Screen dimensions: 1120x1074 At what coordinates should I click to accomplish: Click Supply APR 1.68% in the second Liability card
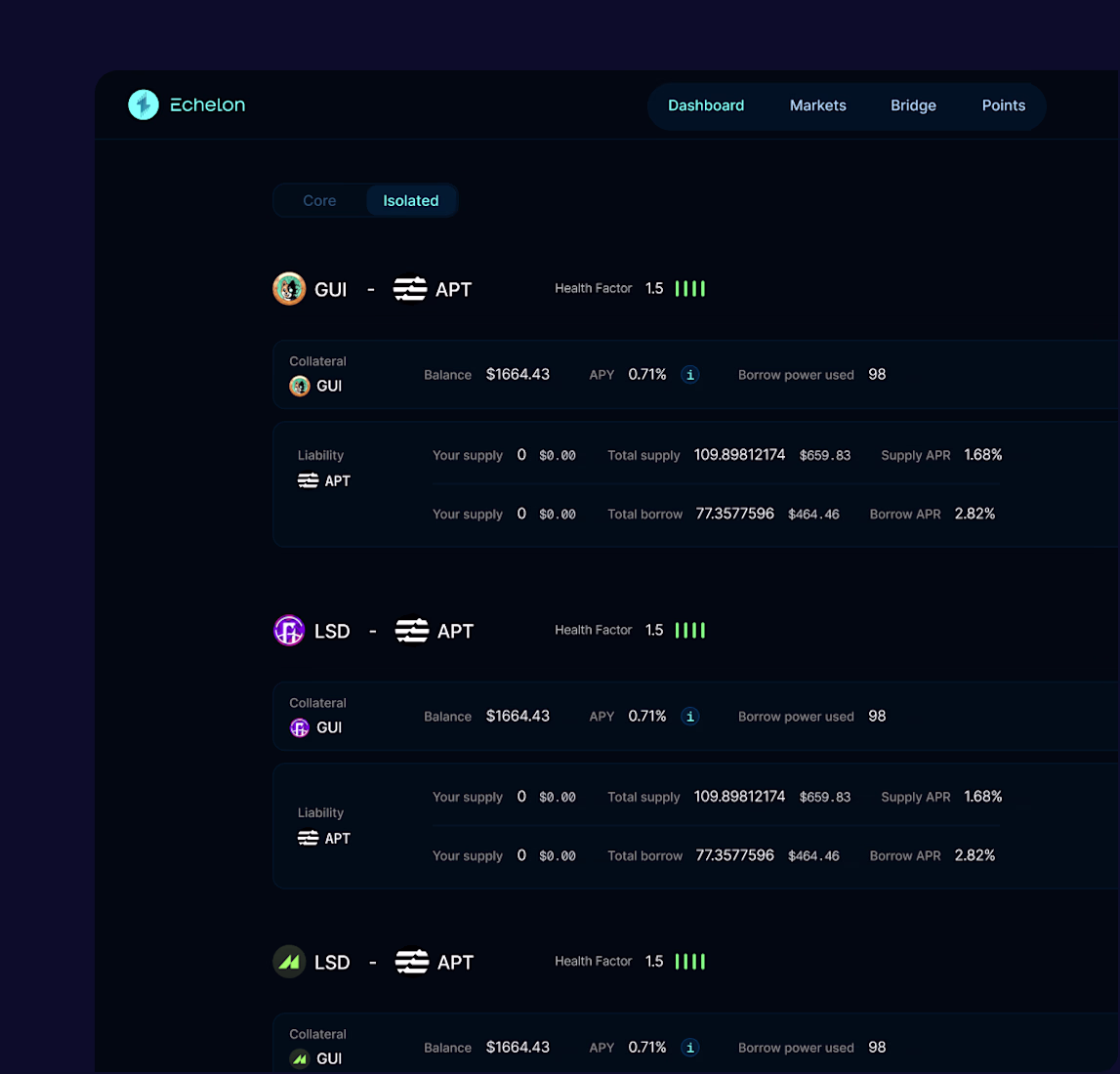pos(983,796)
